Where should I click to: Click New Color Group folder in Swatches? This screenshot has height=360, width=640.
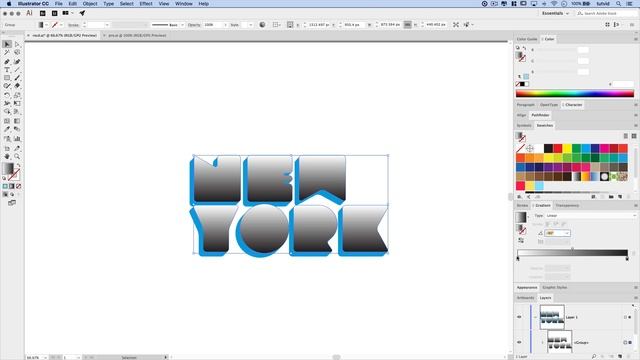(611, 197)
